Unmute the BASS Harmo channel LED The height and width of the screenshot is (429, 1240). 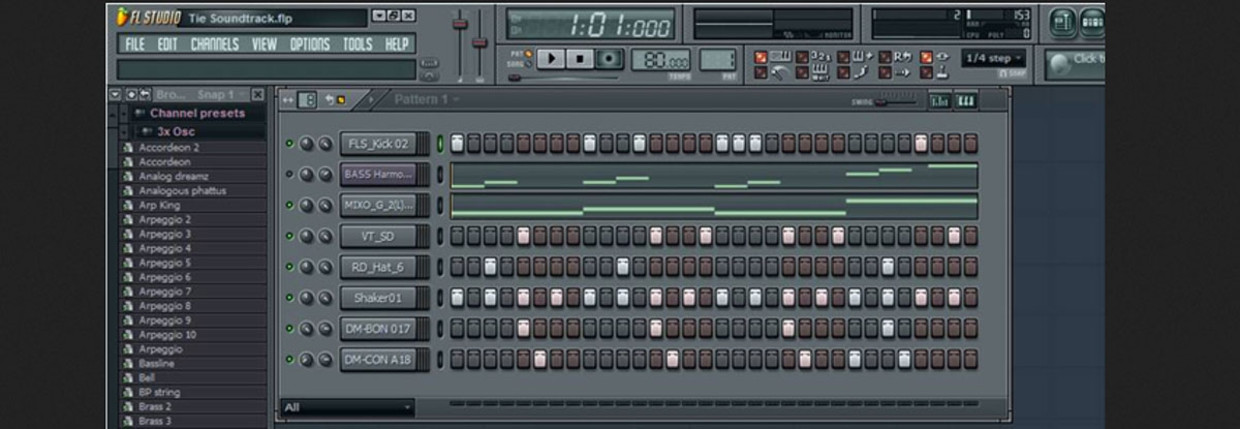[290, 174]
